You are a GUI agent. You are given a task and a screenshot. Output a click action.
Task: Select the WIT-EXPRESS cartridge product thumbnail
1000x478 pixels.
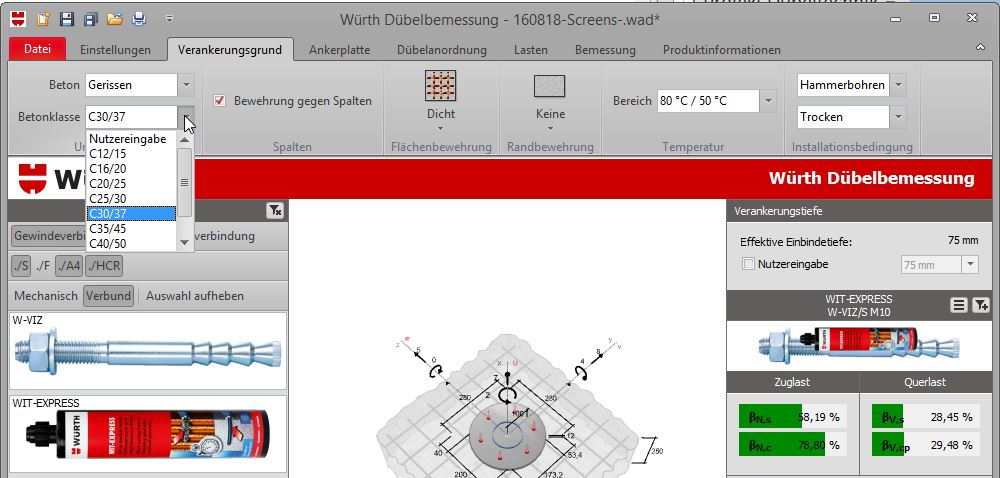point(149,435)
